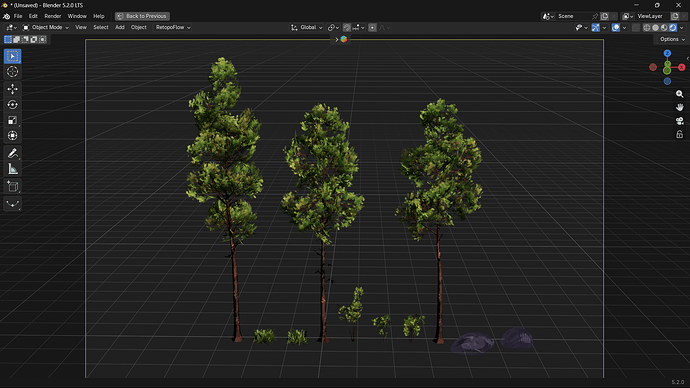Open the File menu
This screenshot has height=388, width=690.
tap(18, 16)
